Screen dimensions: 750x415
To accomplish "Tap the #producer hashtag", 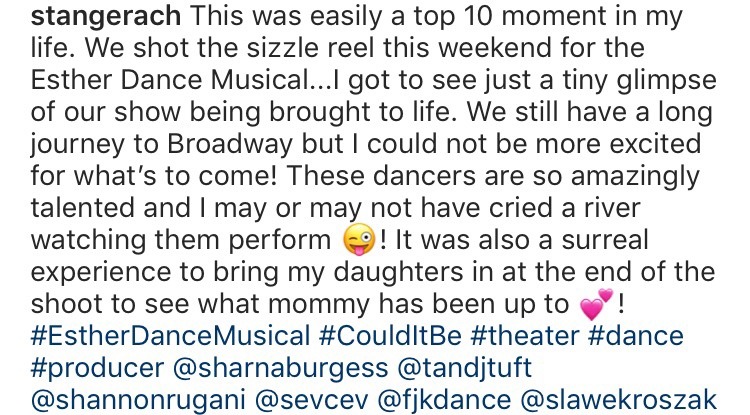I will pyautogui.click(x=97, y=369).
